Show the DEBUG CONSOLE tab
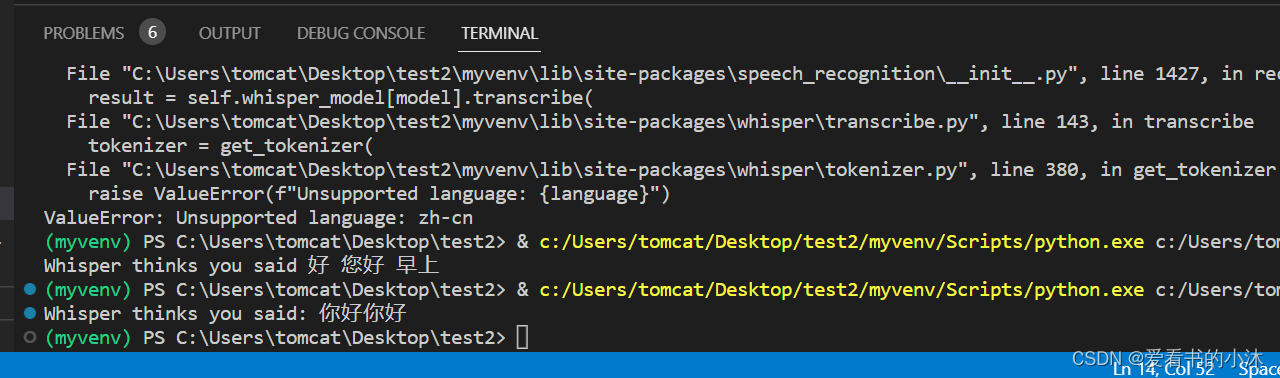Image resolution: width=1280 pixels, height=378 pixels. 361,33
